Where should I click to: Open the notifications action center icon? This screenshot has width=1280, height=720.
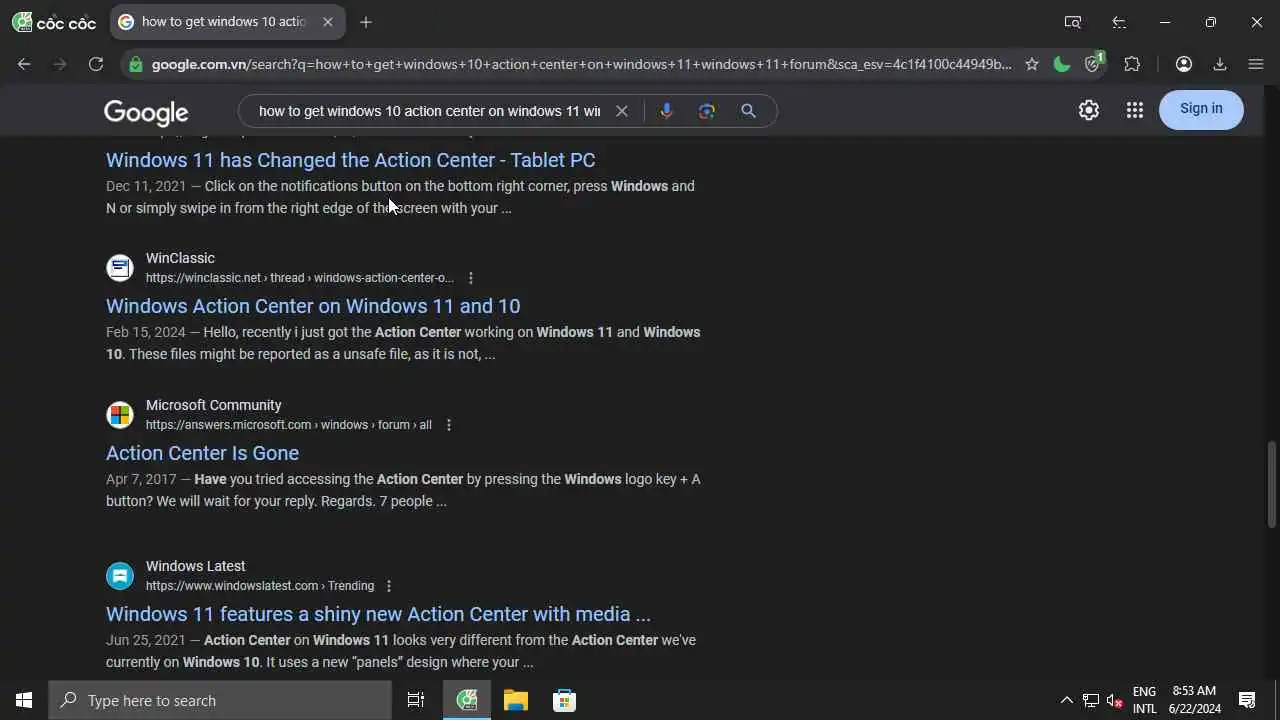1247,700
